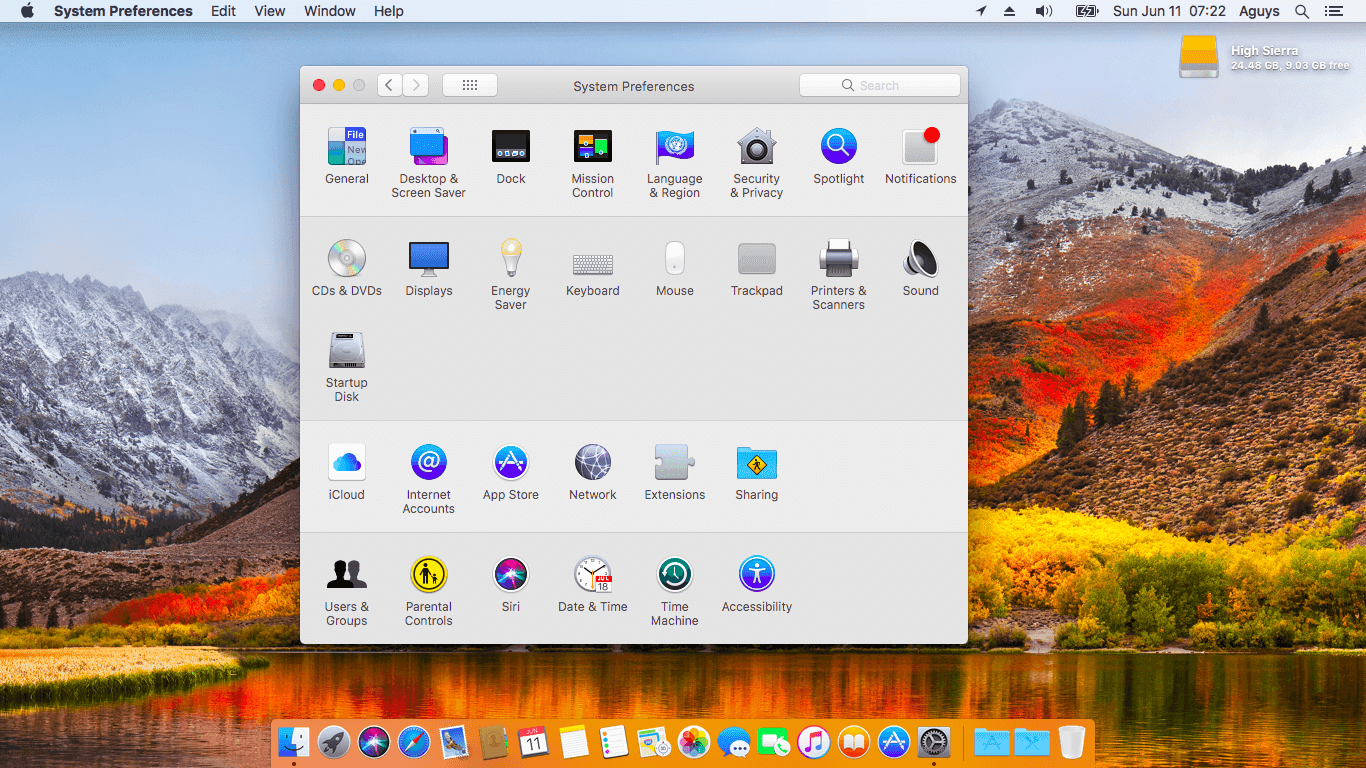1366x768 pixels.
Task: Open Notification Center from the menu bar
Action: [1333, 11]
